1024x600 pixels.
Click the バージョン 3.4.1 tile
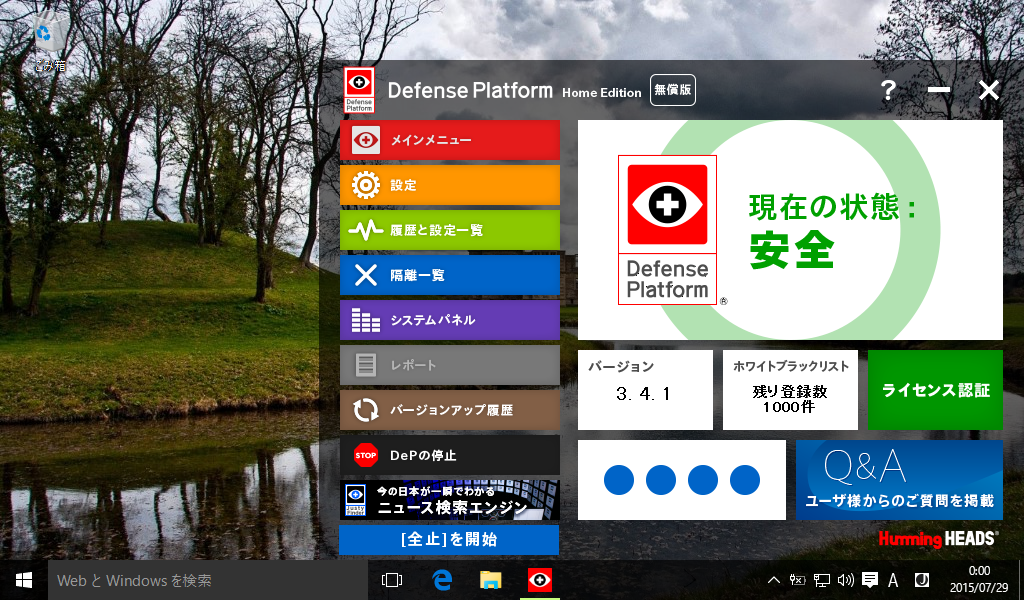(x=645, y=390)
